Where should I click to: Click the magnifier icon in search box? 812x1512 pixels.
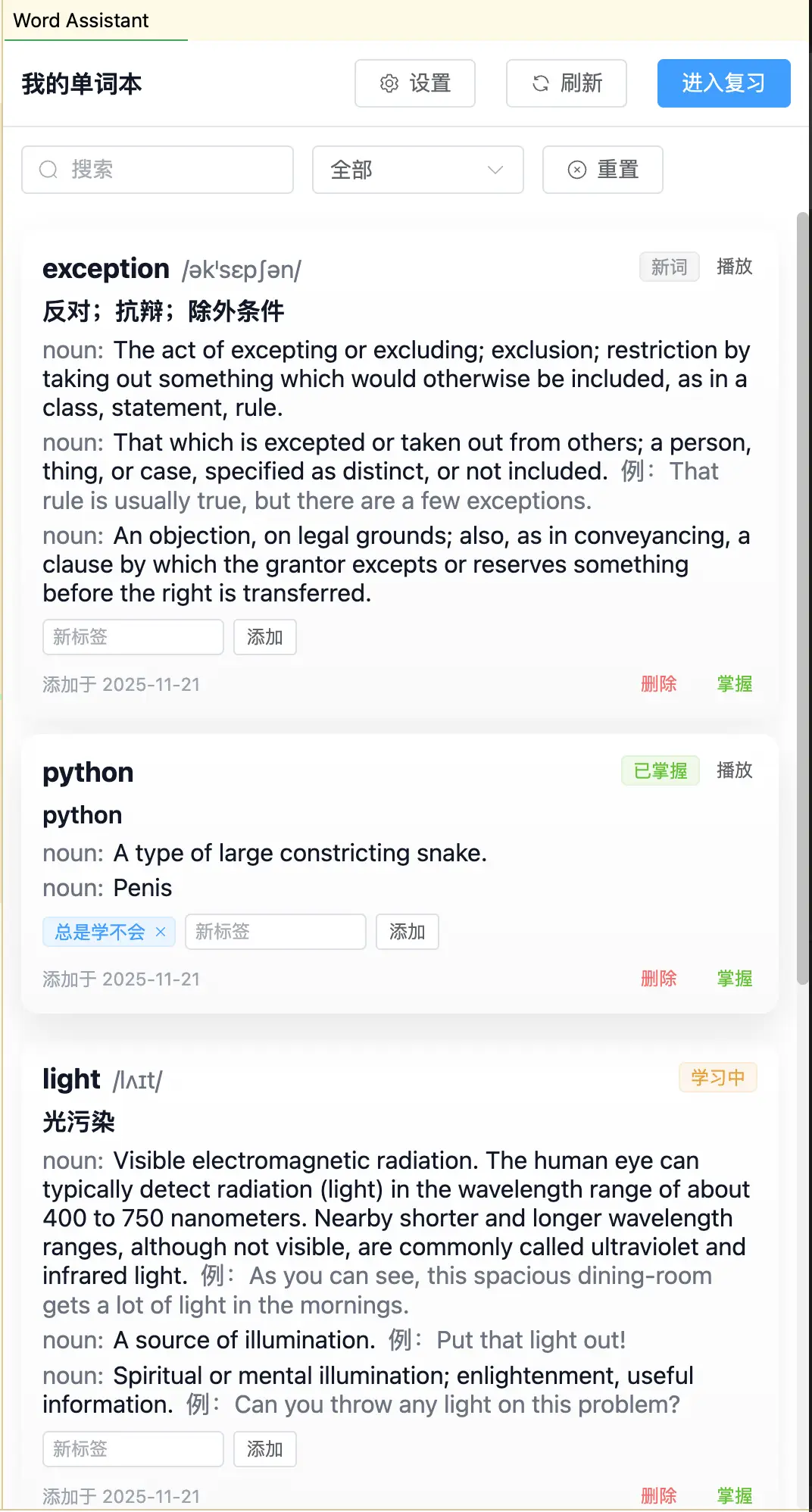[48, 170]
